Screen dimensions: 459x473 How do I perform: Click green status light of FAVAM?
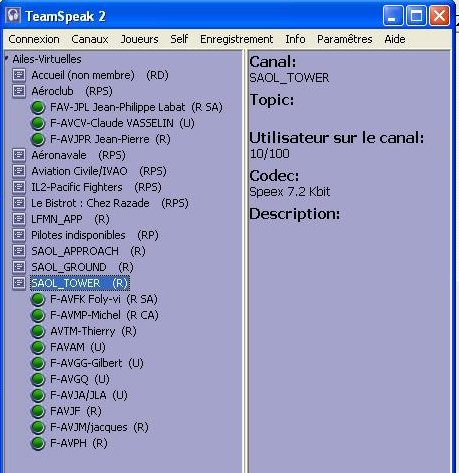click(38, 347)
